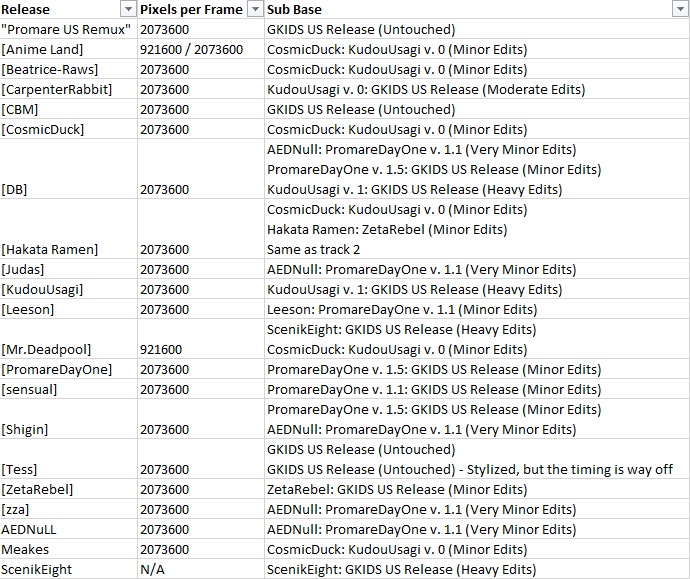Click the ScenikEight release cell
Image resolution: width=690 pixels, height=579 pixels.
[x=69, y=569]
